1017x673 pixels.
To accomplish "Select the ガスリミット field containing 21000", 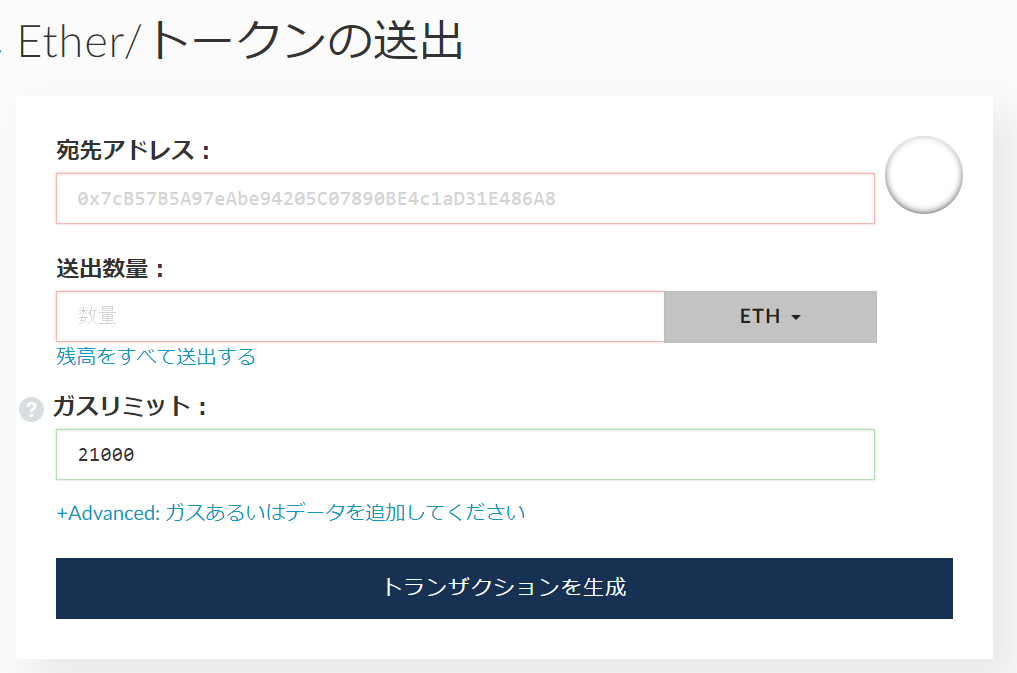I will (x=465, y=455).
